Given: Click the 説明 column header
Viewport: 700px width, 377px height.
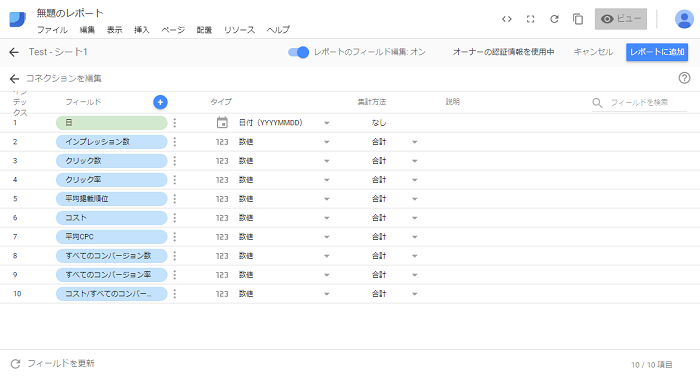Looking at the screenshot, I should pos(453,102).
